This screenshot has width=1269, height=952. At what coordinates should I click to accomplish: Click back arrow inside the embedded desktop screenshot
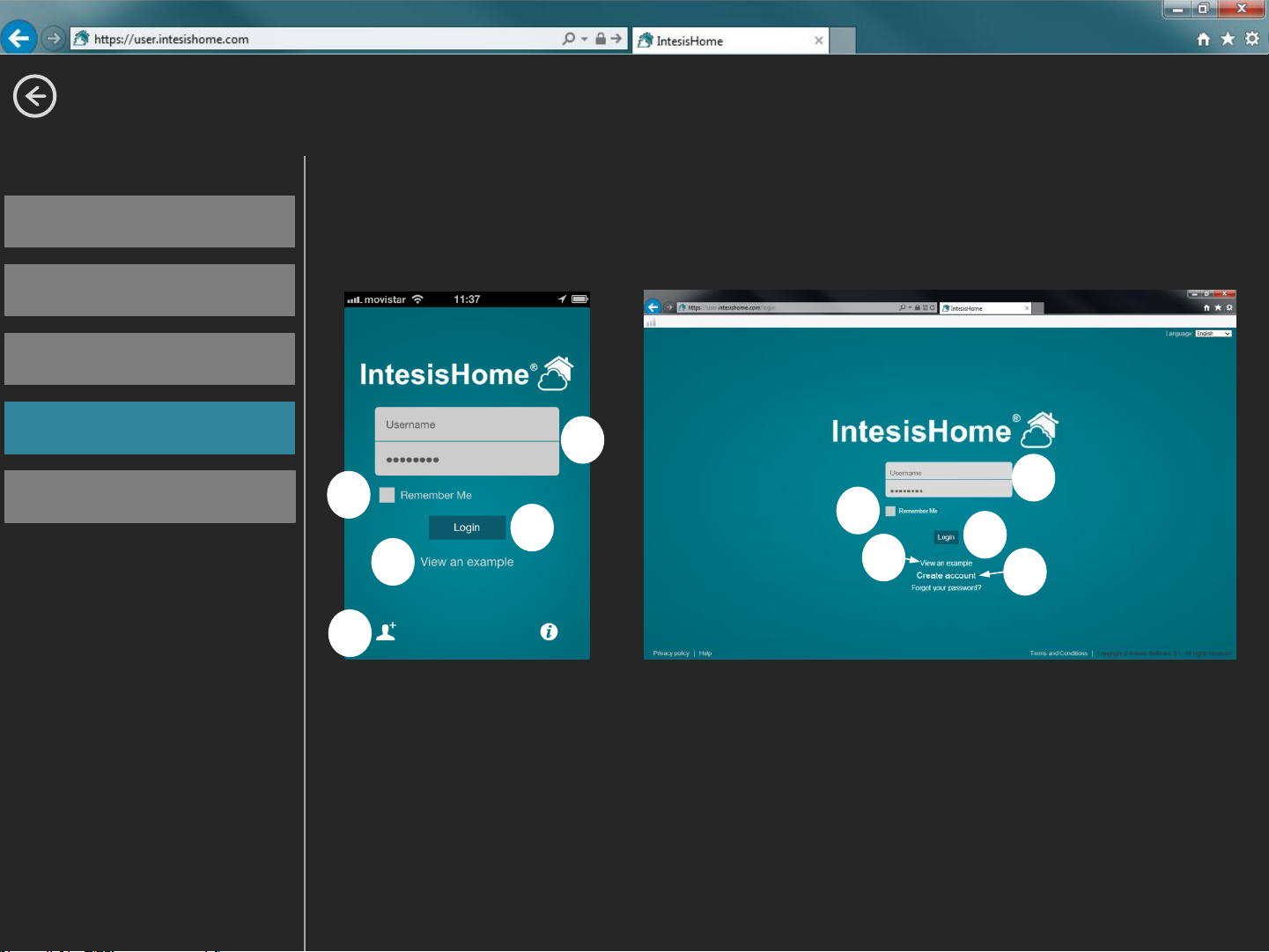pos(653,307)
